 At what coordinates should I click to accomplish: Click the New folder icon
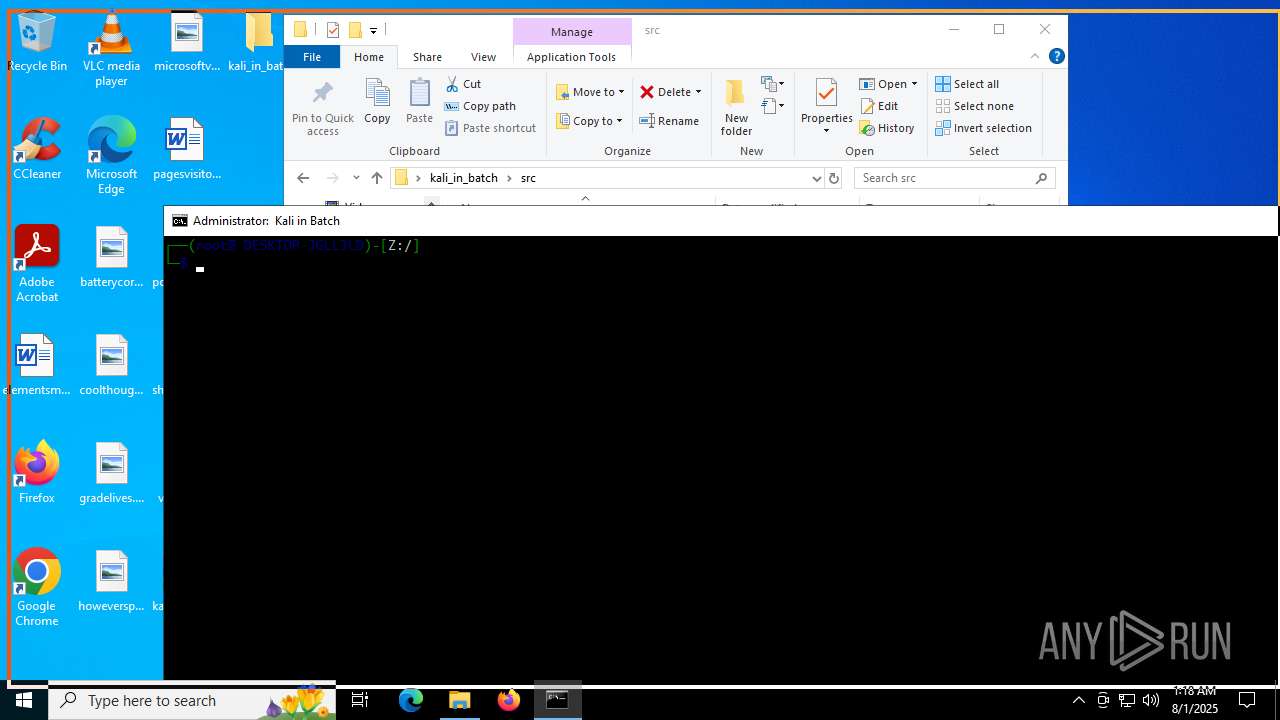pos(736,94)
